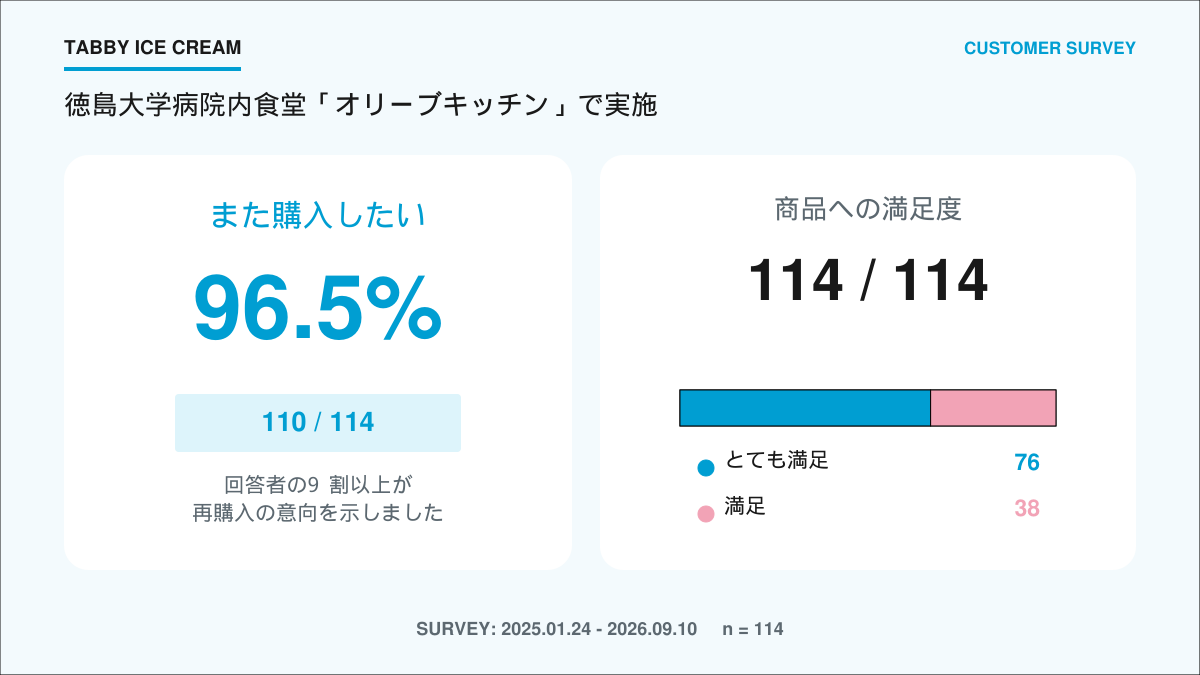Select the pink segment of satisfaction bar
The image size is (1200, 675).
(993, 408)
